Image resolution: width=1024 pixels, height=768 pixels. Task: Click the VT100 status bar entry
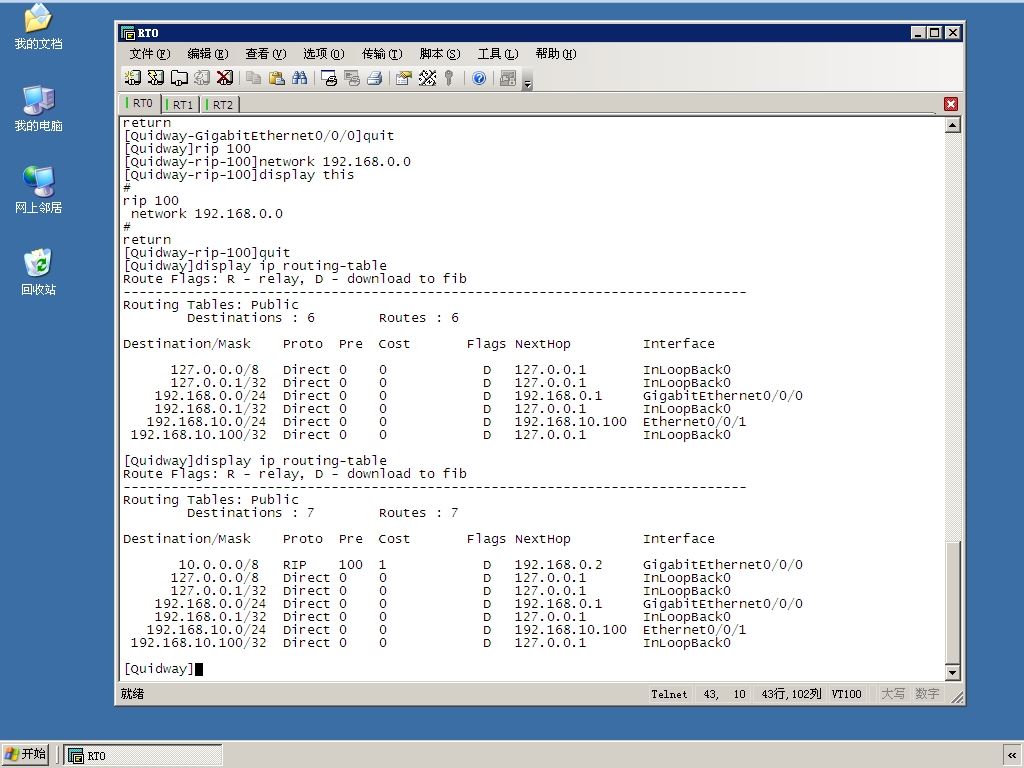coord(846,694)
